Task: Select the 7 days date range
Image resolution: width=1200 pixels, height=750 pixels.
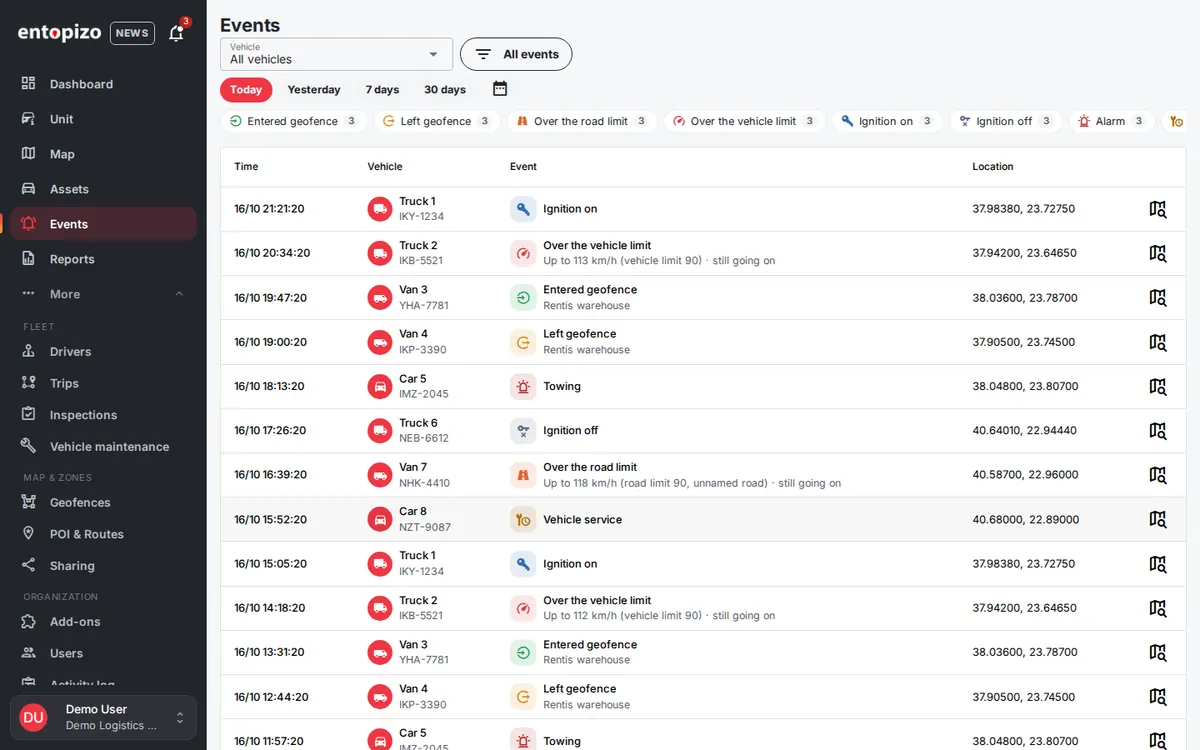Action: coord(382,90)
